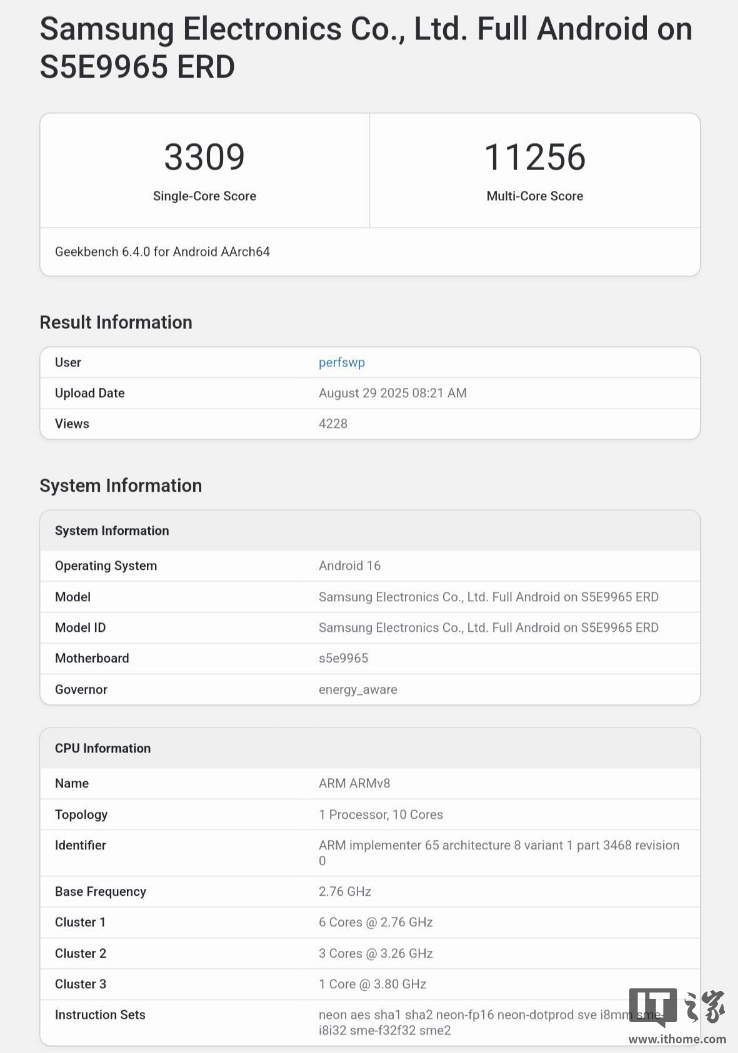Click the Motherboard value s5e9965
This screenshot has width=738, height=1053.
click(x=343, y=658)
